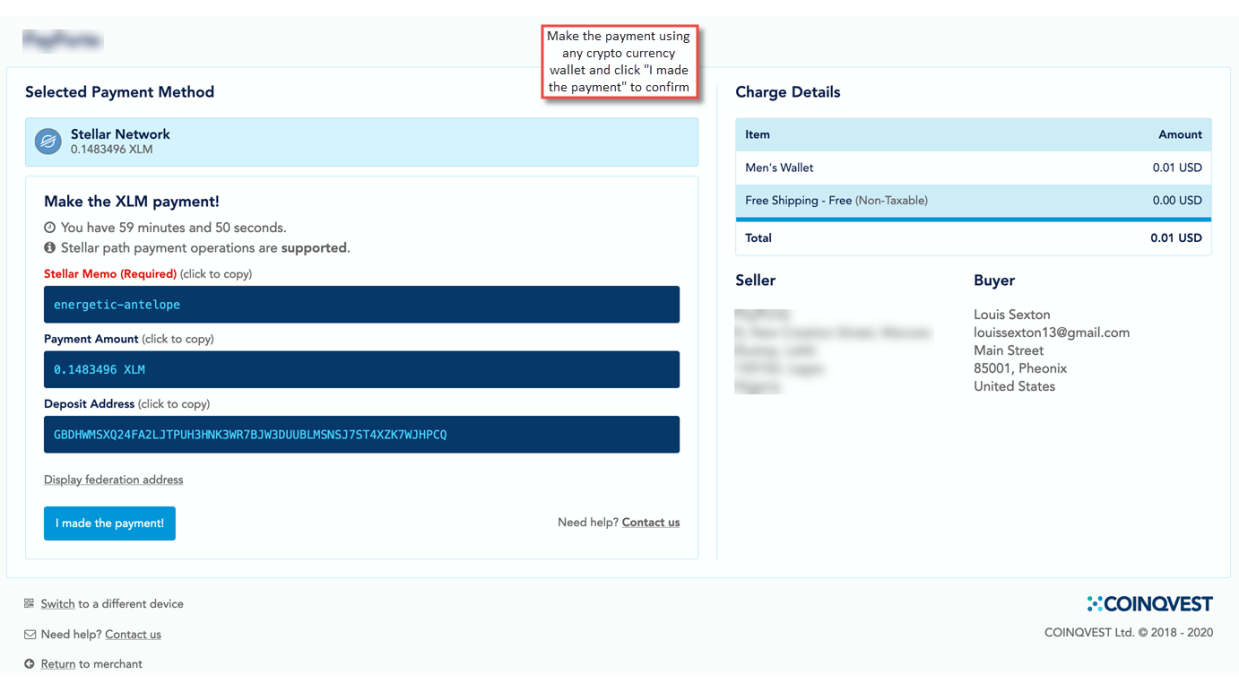Click the buyer email louissexton13@gmail.com
Viewport: 1239px width, 690px height.
(1051, 333)
